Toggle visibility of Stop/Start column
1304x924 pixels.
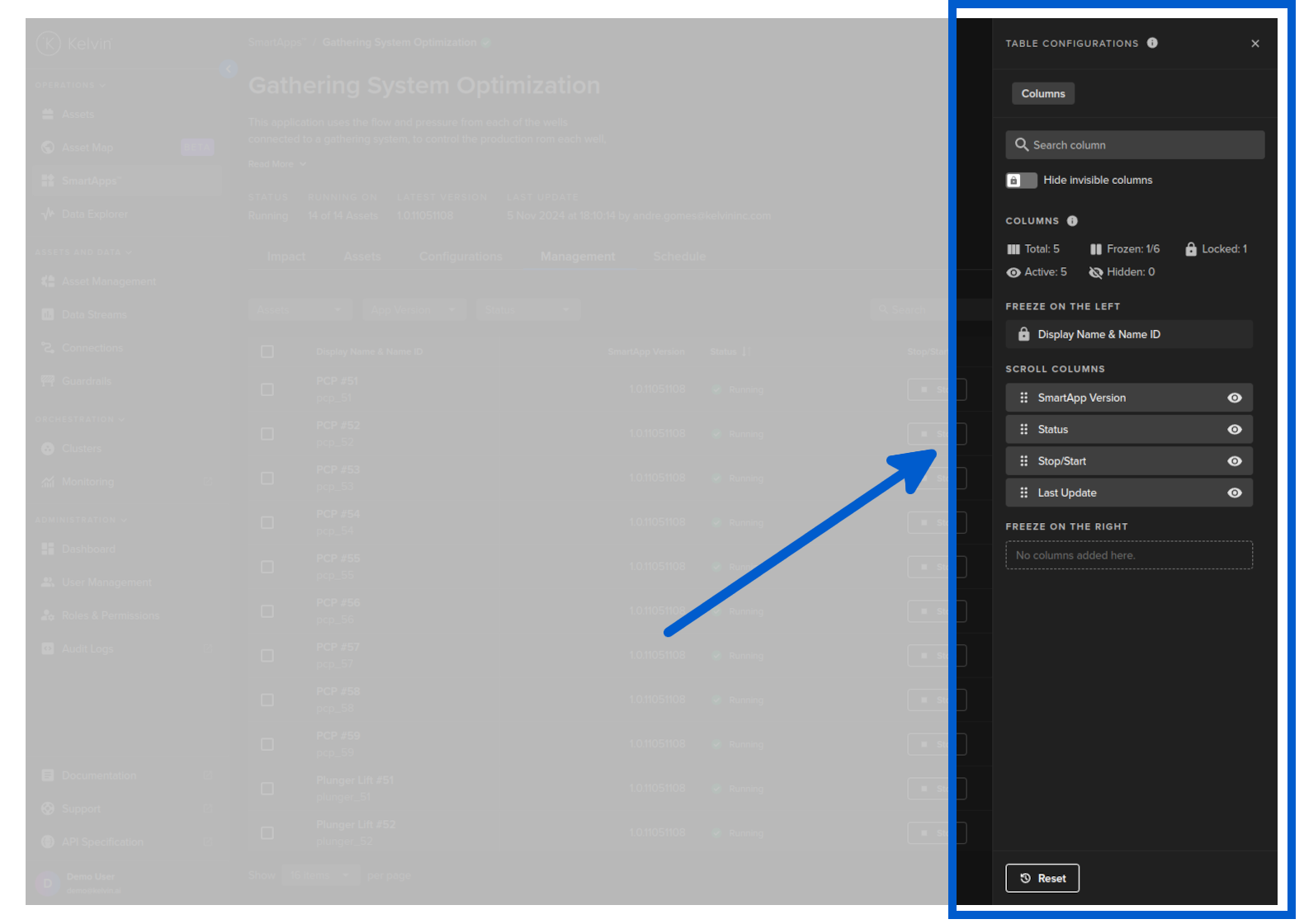tap(1234, 461)
